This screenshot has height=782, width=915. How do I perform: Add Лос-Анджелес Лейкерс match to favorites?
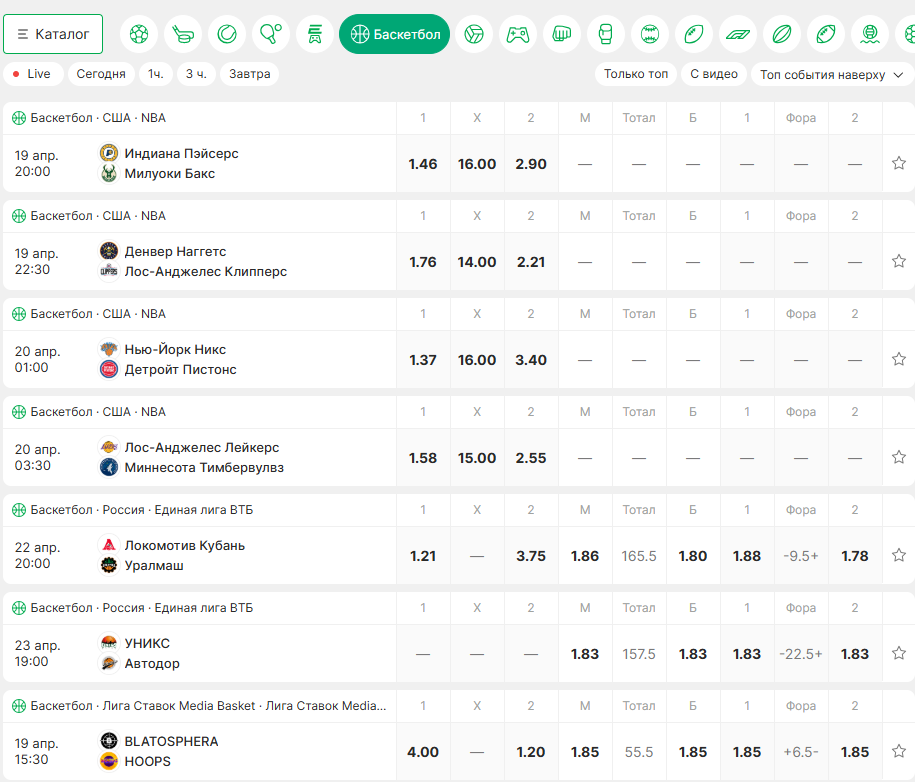point(899,458)
